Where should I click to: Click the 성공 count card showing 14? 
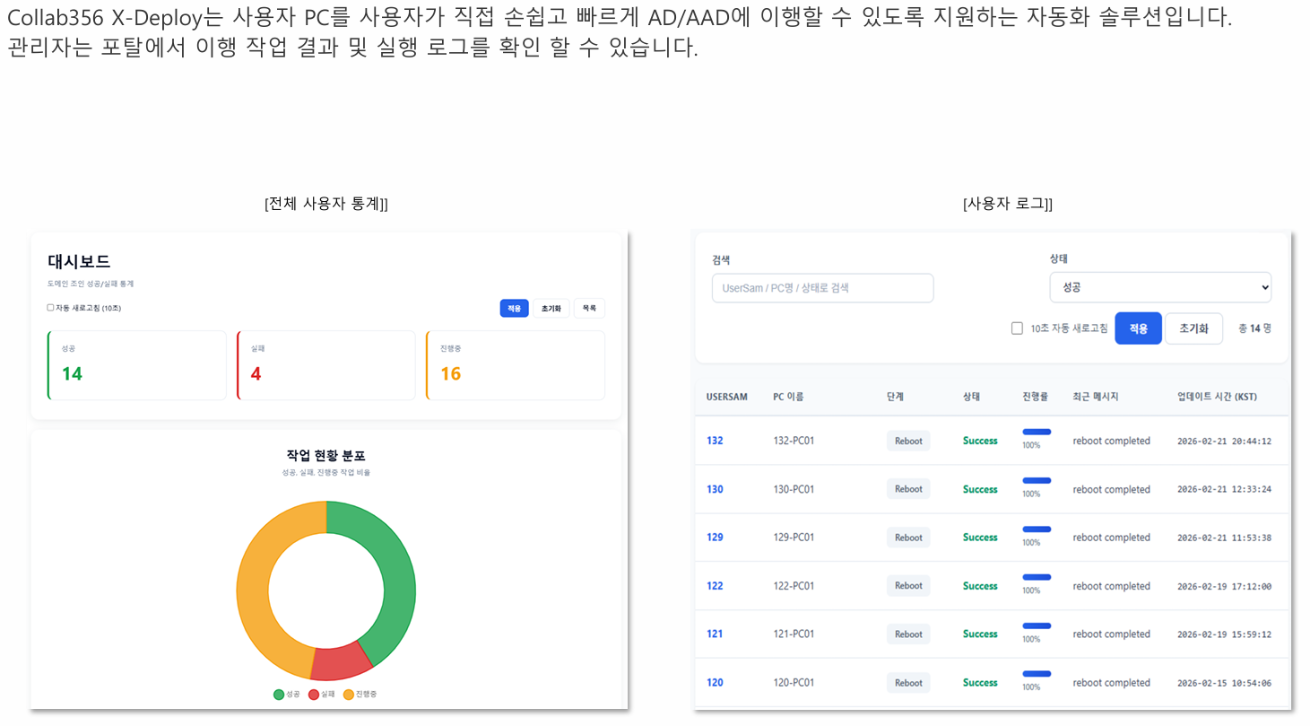coord(137,365)
